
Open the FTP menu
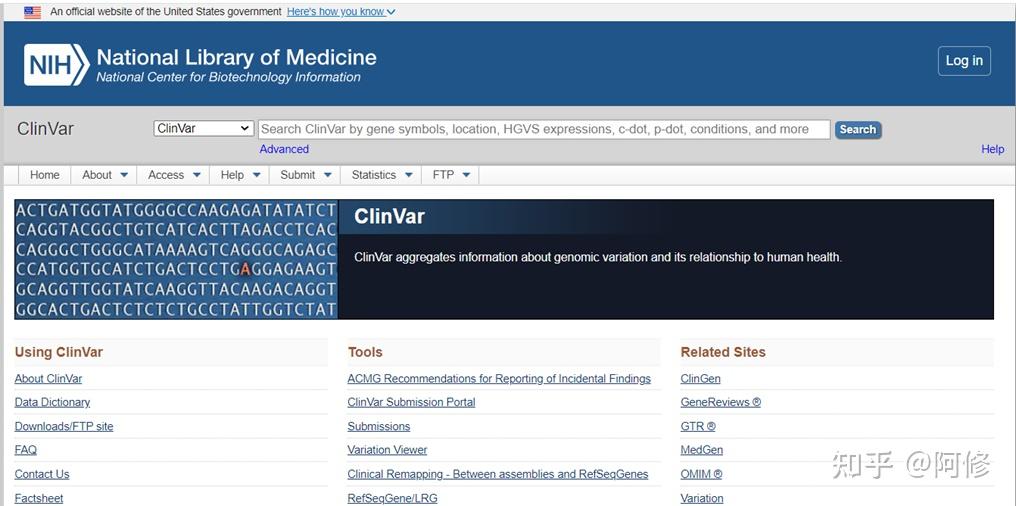point(450,175)
